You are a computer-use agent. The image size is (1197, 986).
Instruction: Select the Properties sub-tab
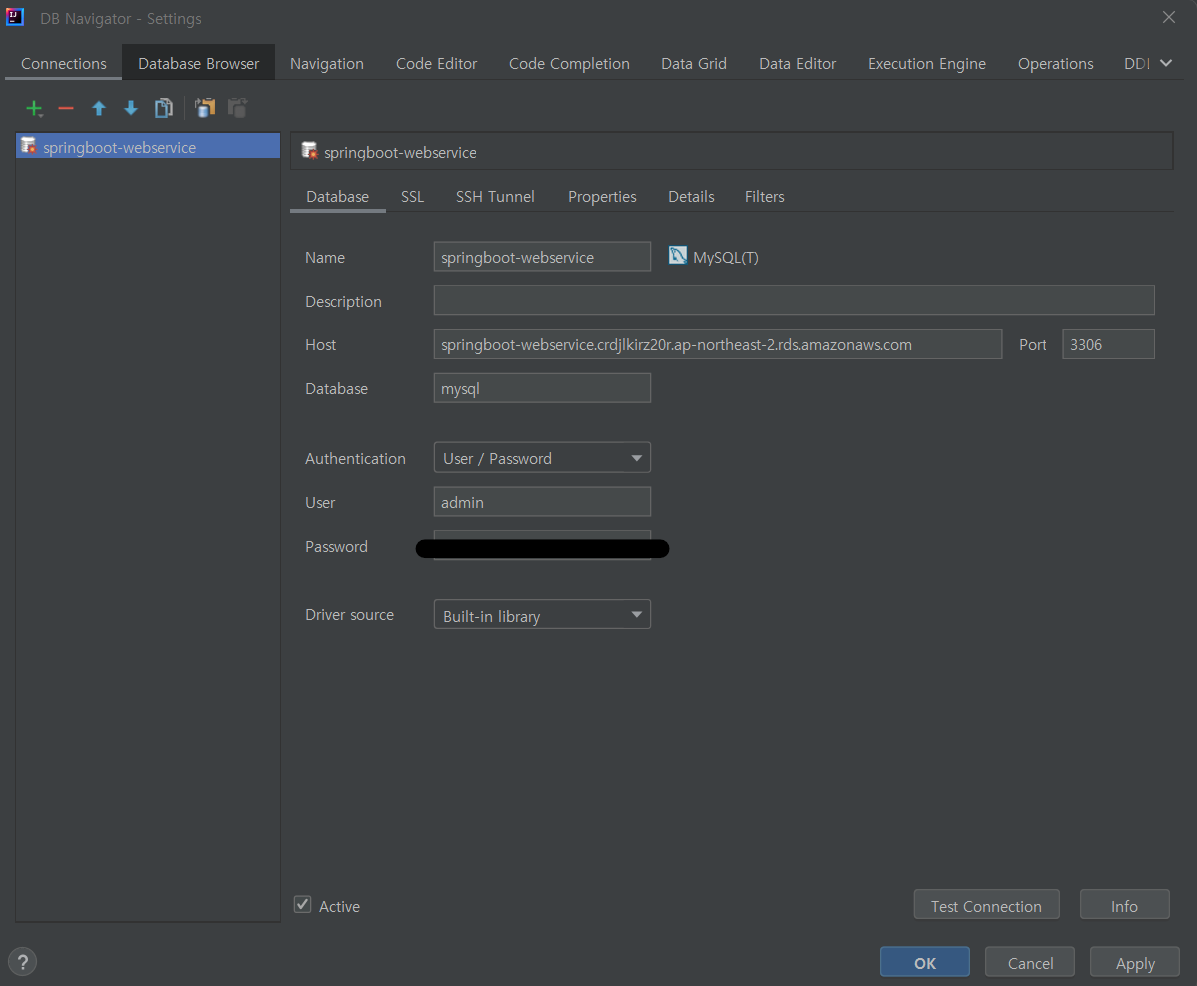602,197
